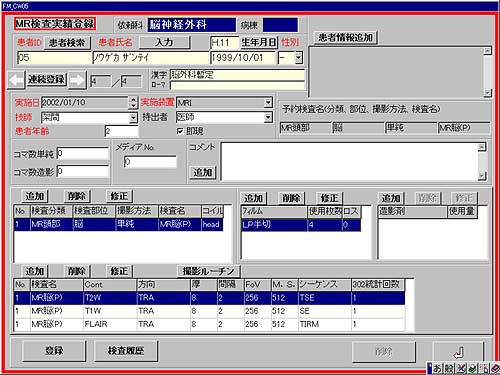Click the return arrow icon button
The image size is (500, 375).
[x=458, y=352]
